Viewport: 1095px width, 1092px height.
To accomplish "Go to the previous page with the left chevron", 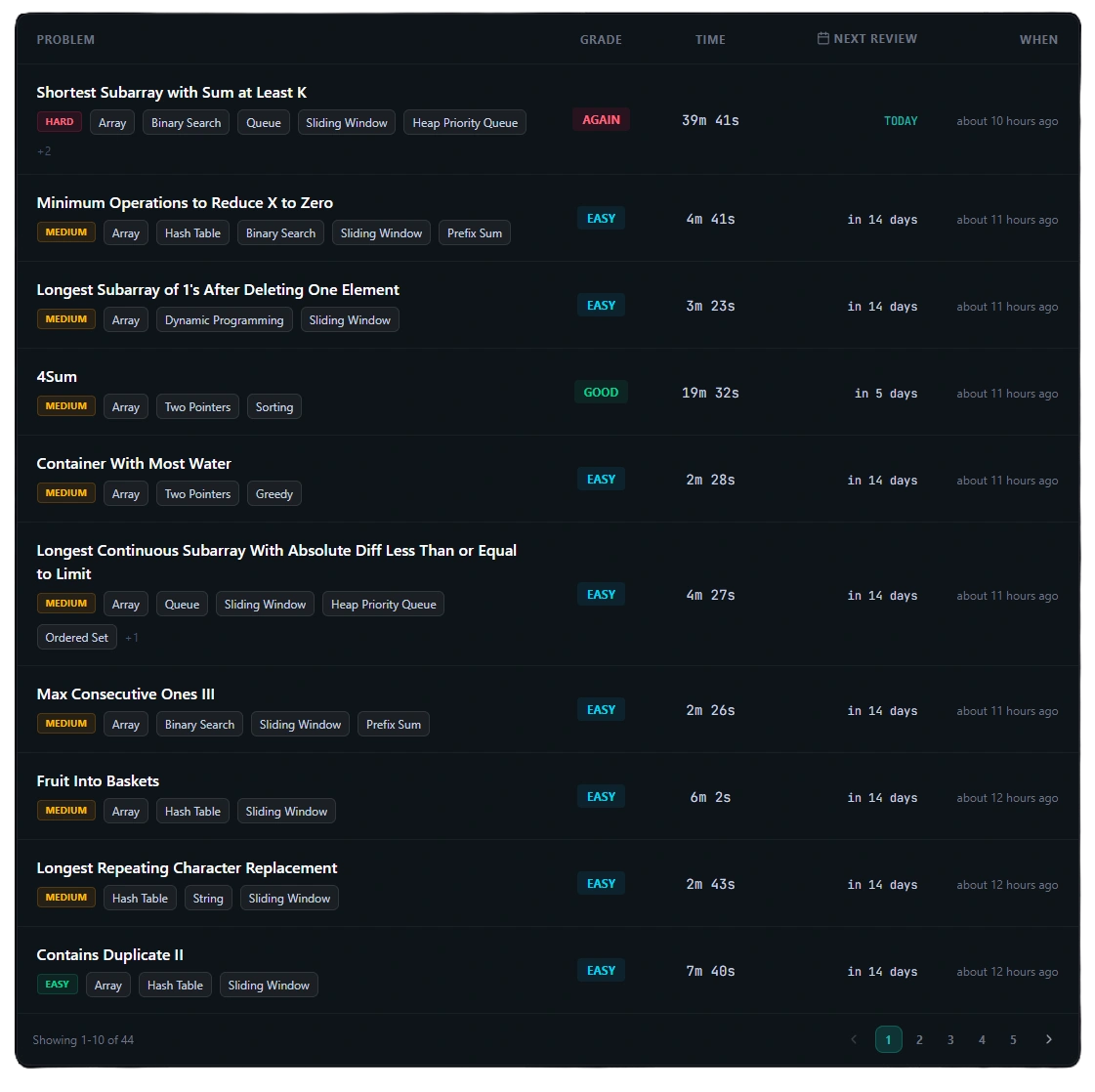I will tap(854, 1039).
